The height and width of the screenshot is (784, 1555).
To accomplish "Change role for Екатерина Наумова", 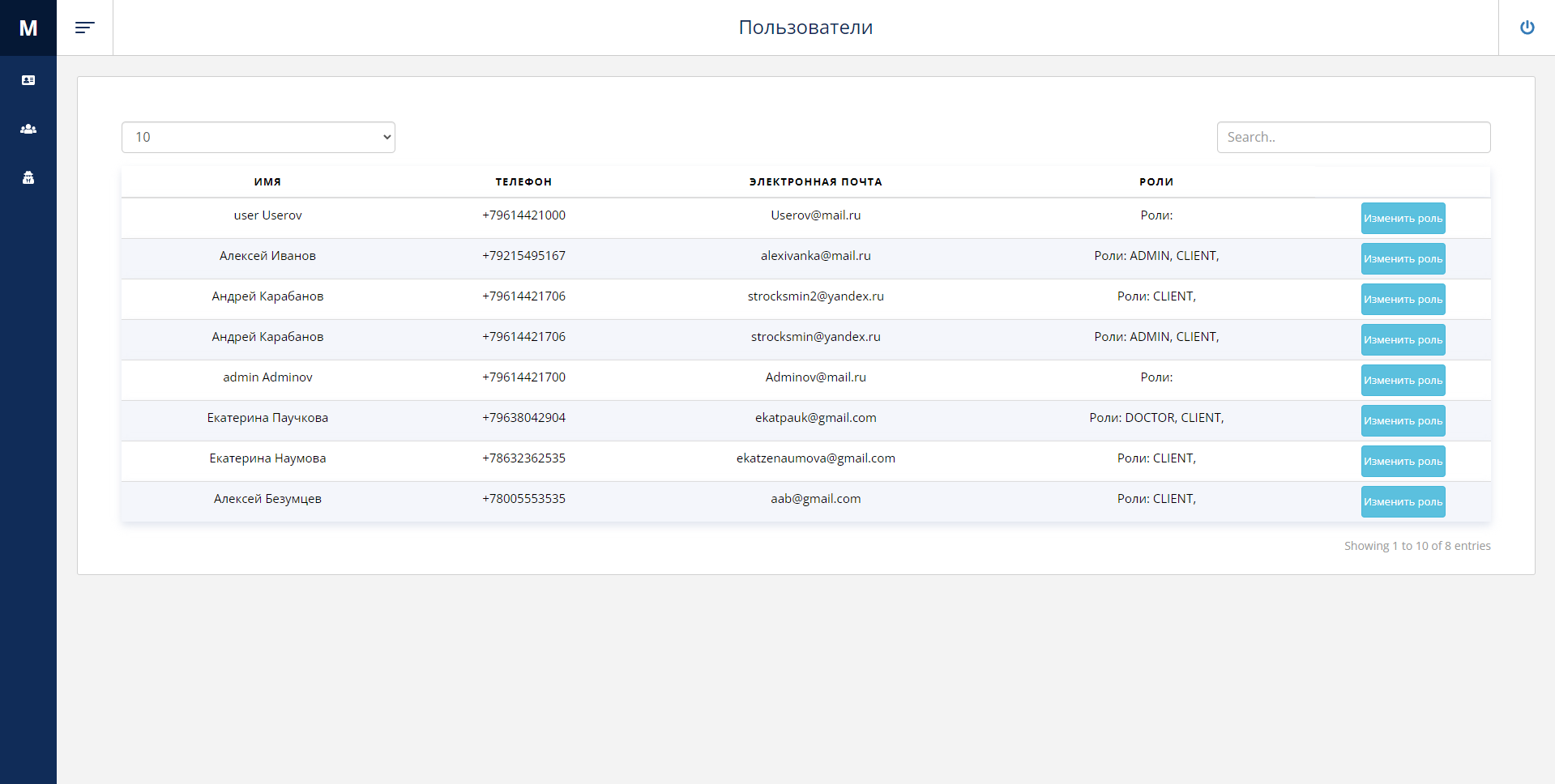I will 1402,461.
